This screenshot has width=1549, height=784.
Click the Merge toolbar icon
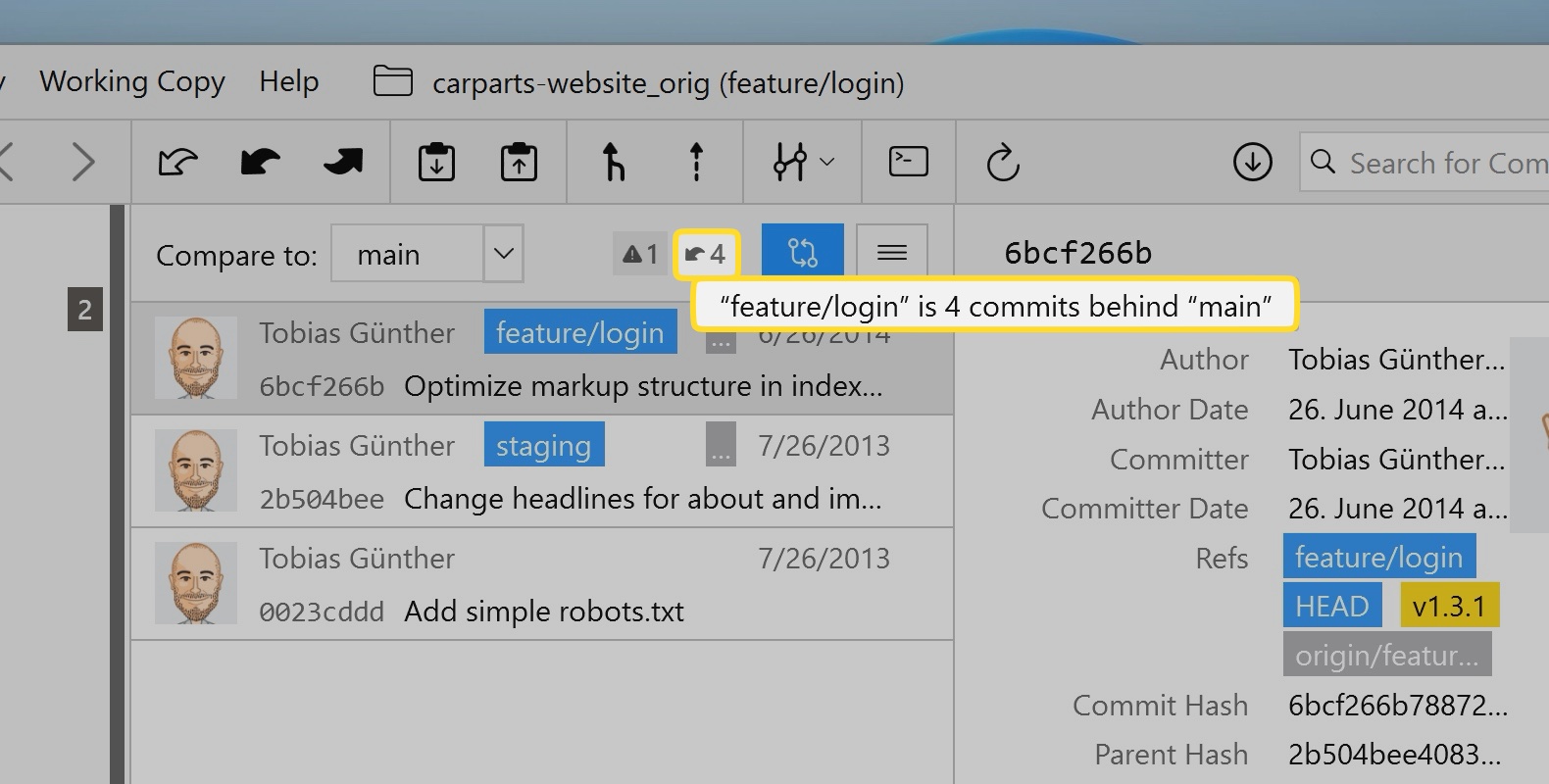(613, 162)
